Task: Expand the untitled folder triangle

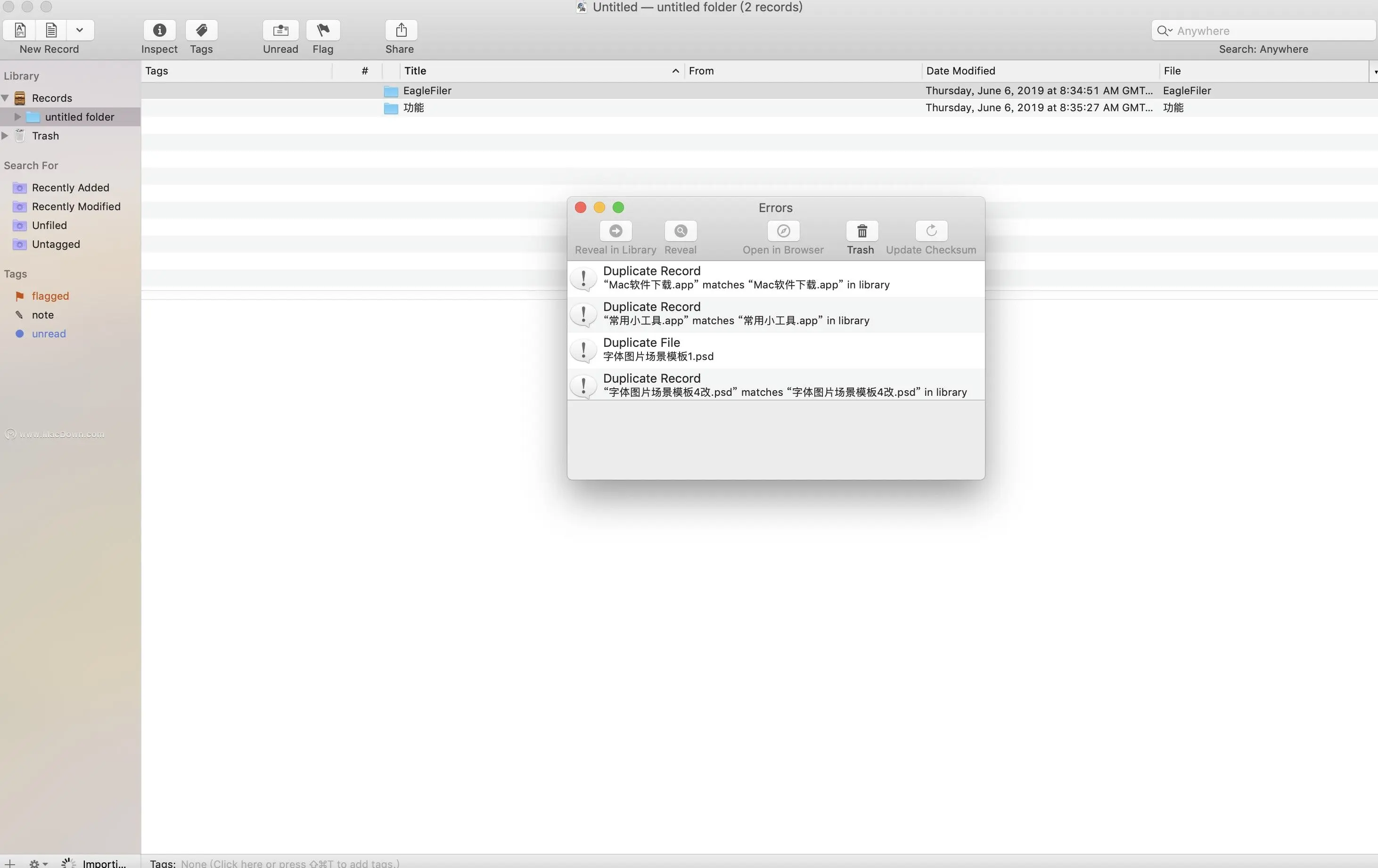Action: click(18, 117)
